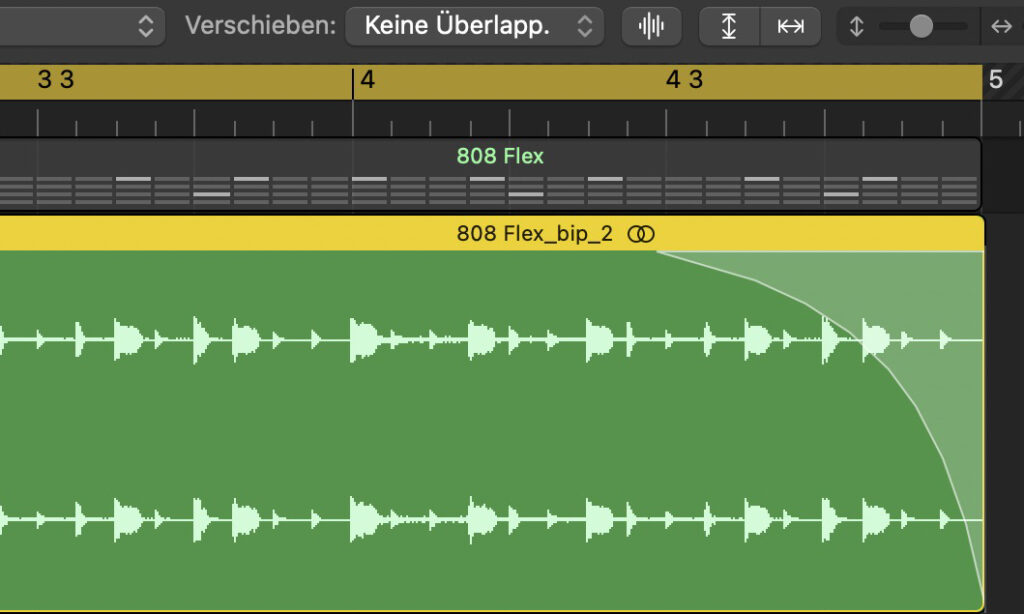This screenshot has width=1024, height=614.
Task: Select the 808 Flex_bip_2 audio region header
Action: click(492, 234)
